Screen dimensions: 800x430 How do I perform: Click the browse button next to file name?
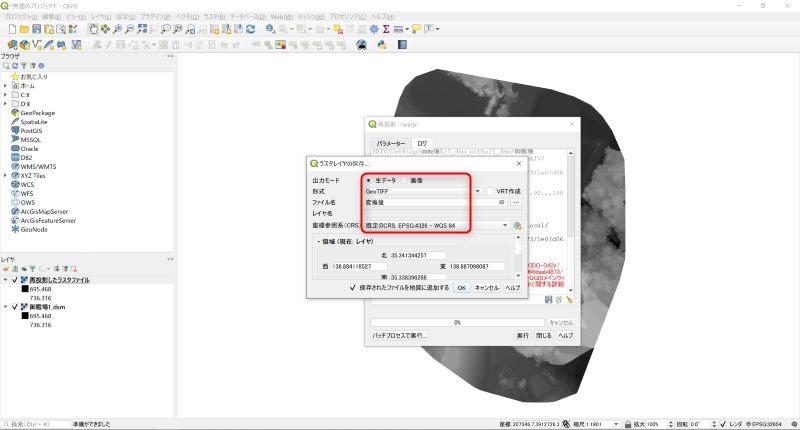pyautogui.click(x=516, y=202)
